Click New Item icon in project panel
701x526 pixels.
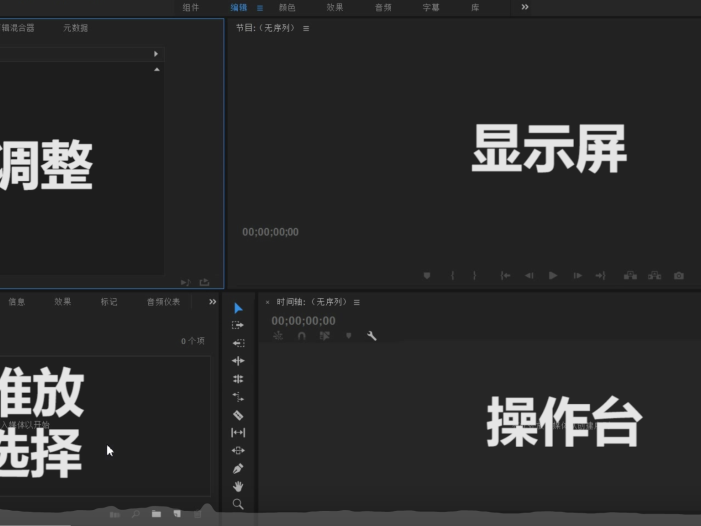(177, 513)
